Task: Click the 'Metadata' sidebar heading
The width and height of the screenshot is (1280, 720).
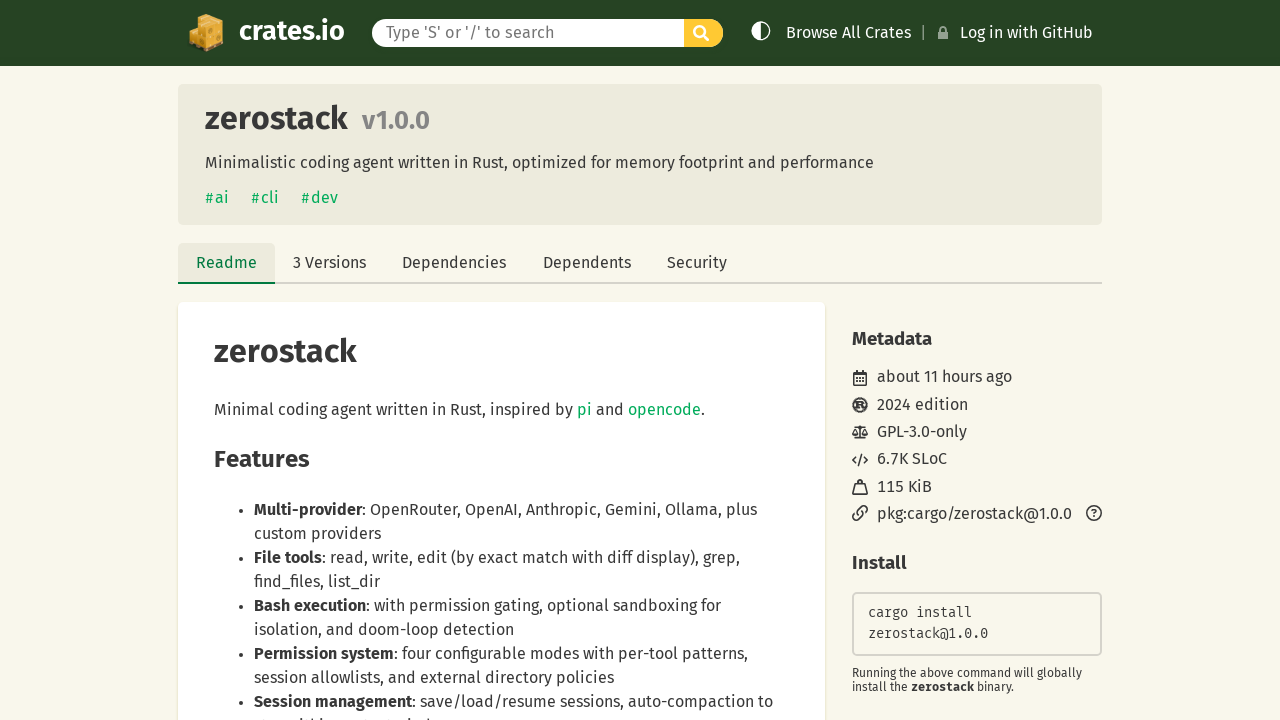Action: coord(892,339)
